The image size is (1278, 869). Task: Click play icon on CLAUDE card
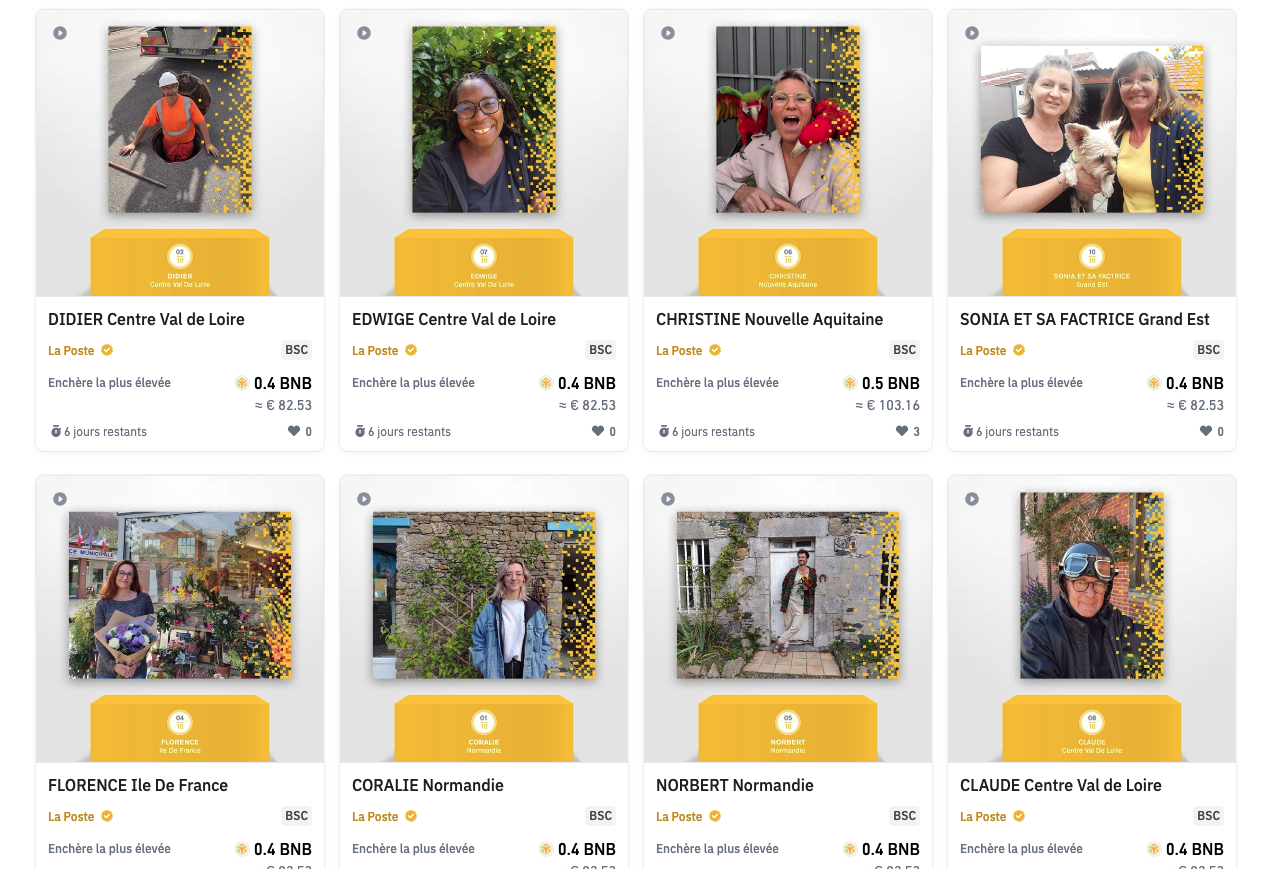pyautogui.click(x=972, y=499)
